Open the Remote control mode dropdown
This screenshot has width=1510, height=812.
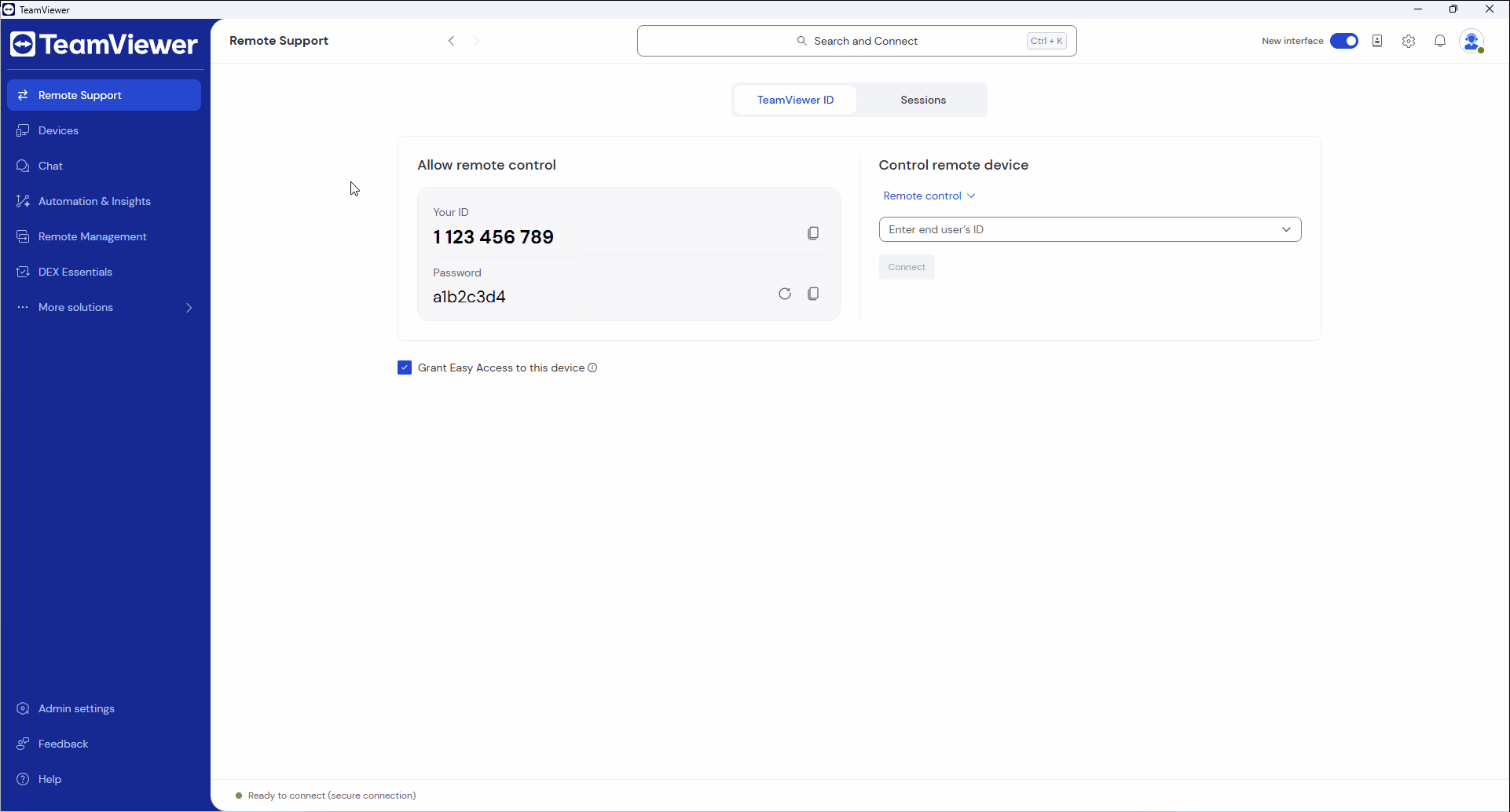[x=929, y=196]
